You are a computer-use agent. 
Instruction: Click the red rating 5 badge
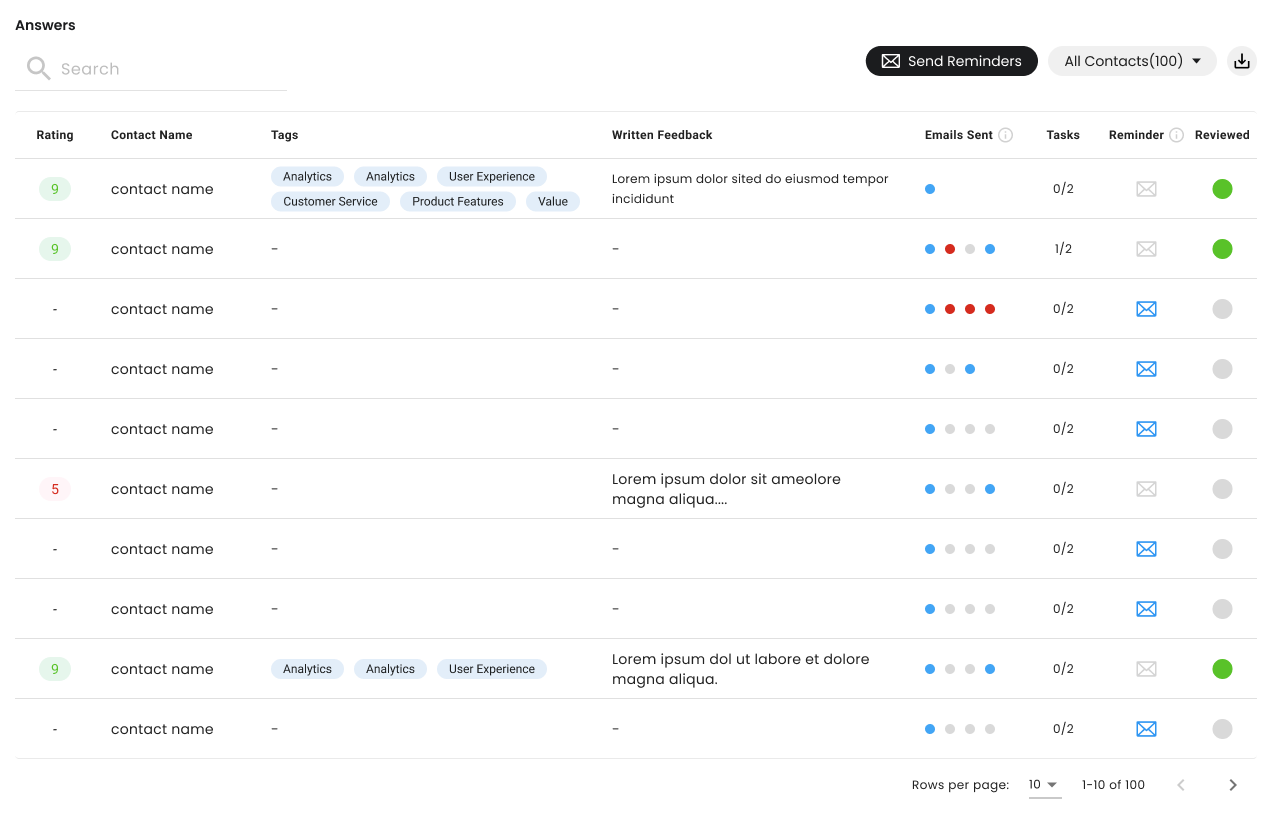click(x=55, y=489)
